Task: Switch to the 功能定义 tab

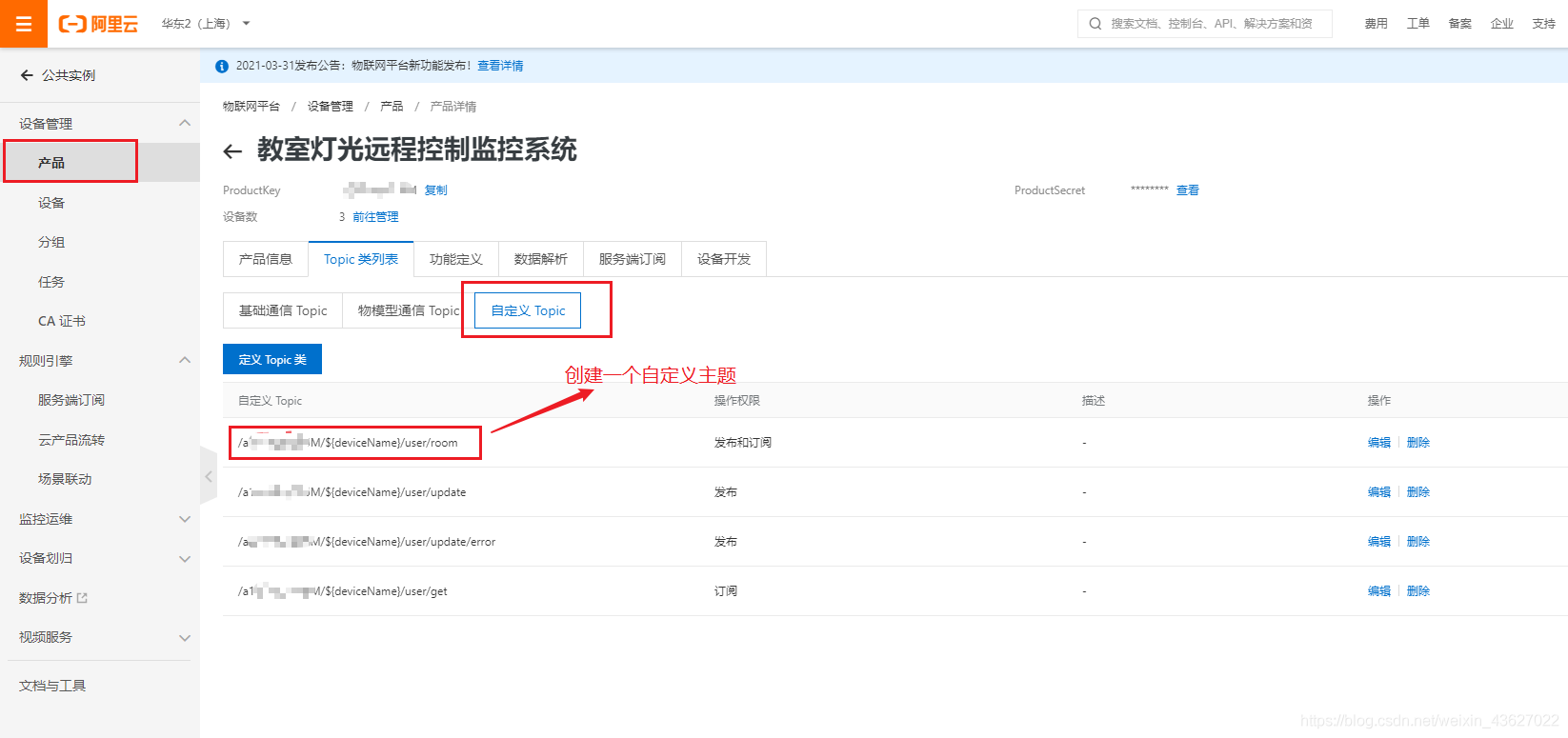Action: pyautogui.click(x=455, y=259)
